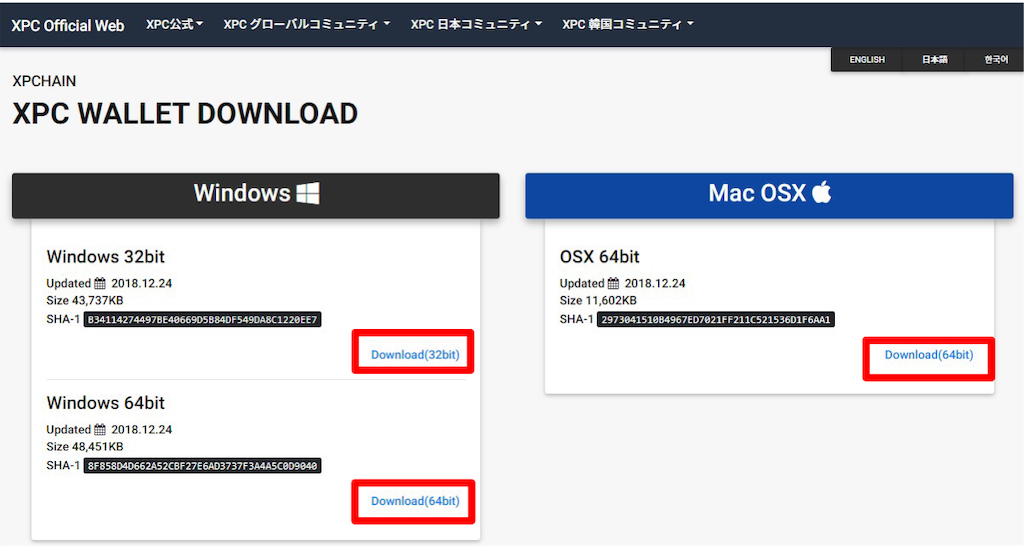Download the Windows 32bit wallet

[415, 355]
